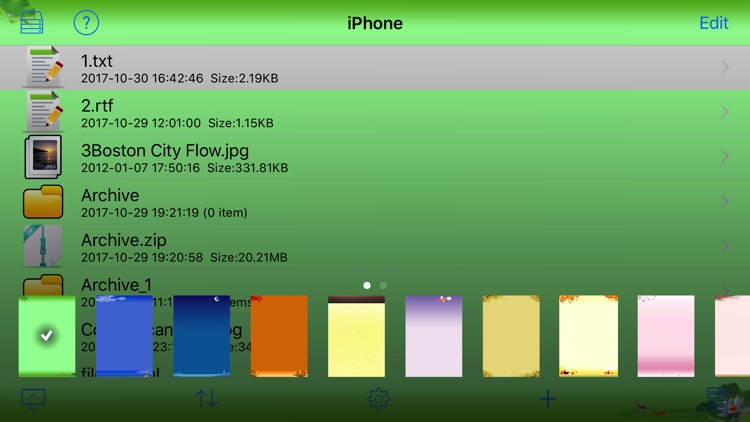750x422 pixels.
Task: Click the 1.txt date 2017-10-30 16:42:46
Action: (142, 78)
